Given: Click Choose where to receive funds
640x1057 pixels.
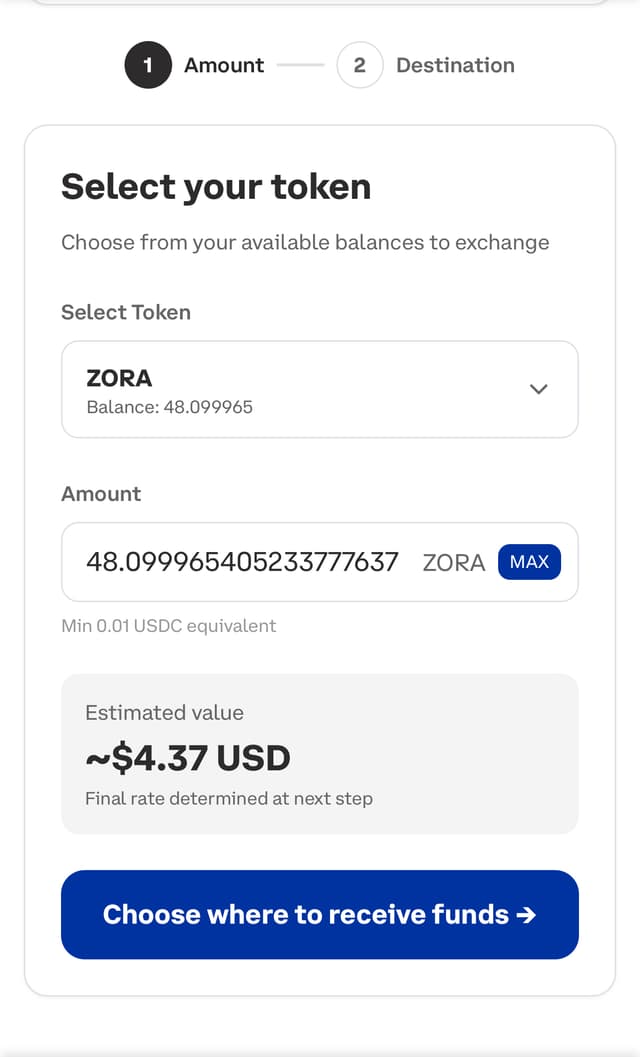Looking at the screenshot, I should 320,915.
